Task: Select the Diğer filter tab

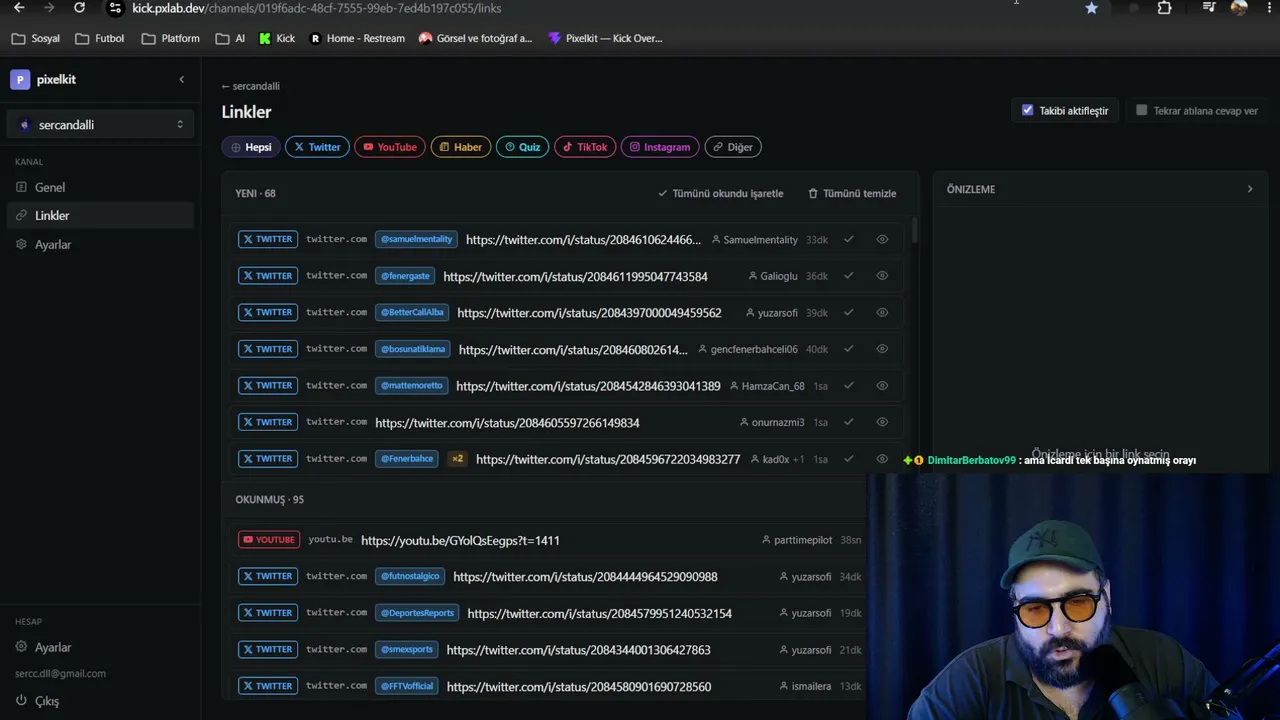Action: point(733,147)
